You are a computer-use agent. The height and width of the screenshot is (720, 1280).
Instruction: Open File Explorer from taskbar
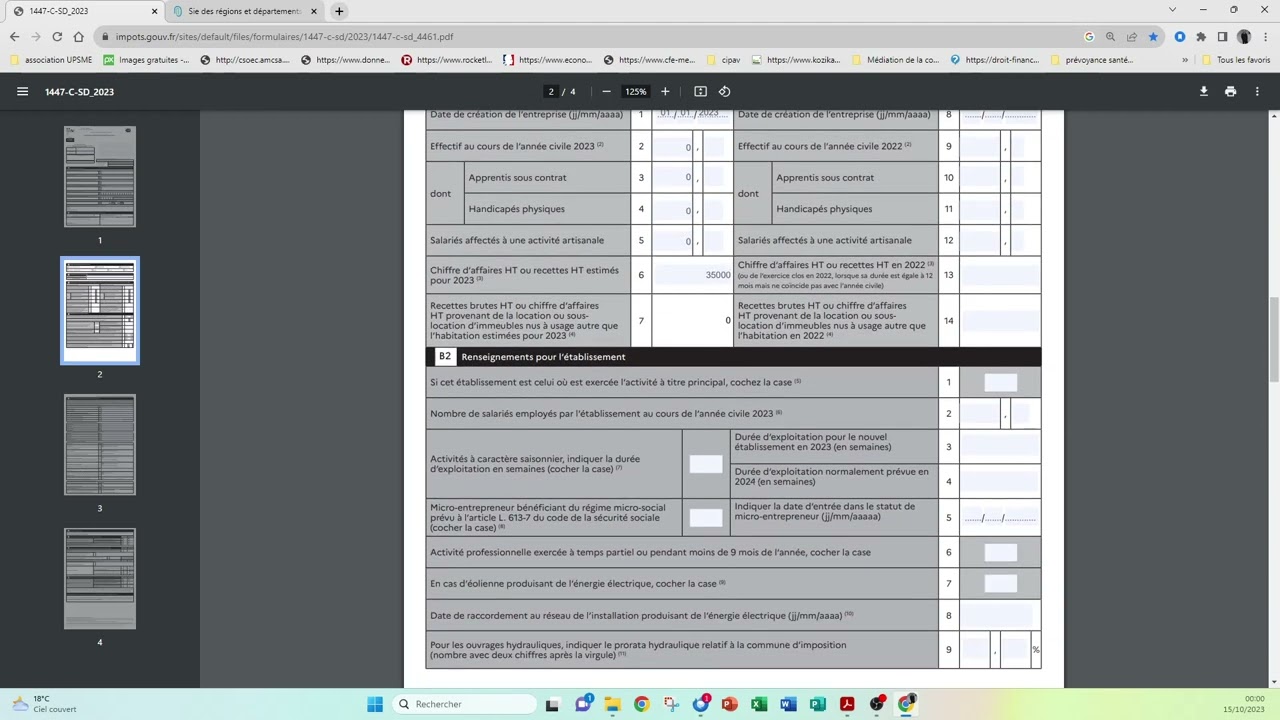(612, 704)
